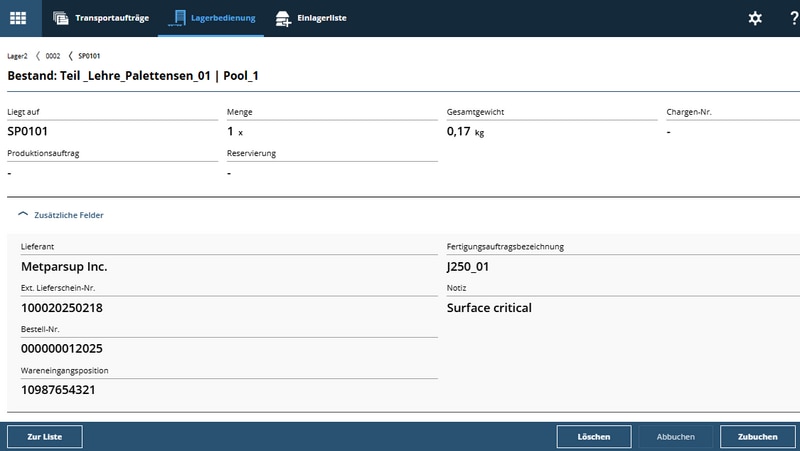This screenshot has height=451, width=800.
Task: Open the app launcher grid icon
Action: coord(18,18)
